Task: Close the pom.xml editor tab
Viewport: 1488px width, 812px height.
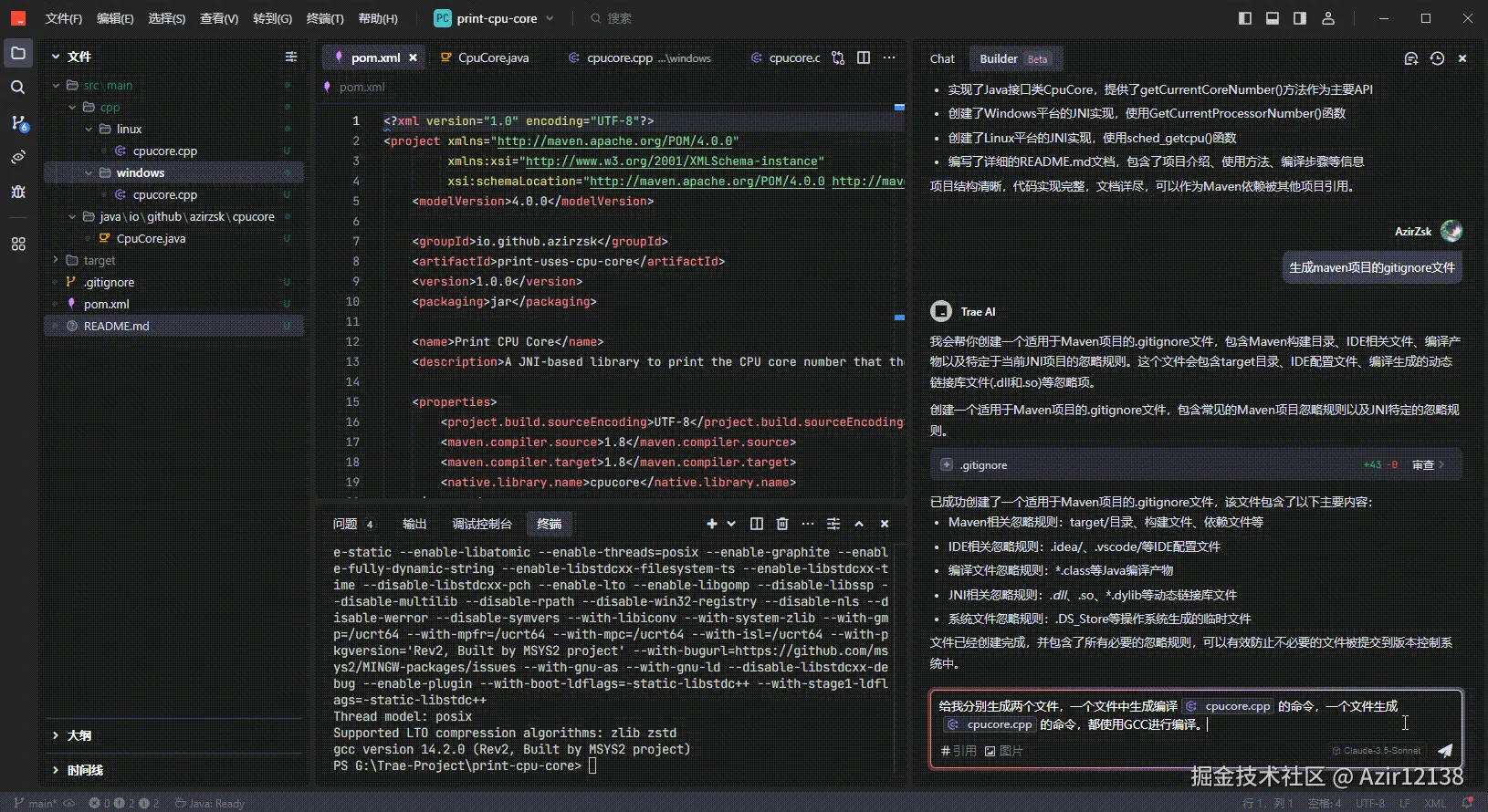Action: (413, 57)
